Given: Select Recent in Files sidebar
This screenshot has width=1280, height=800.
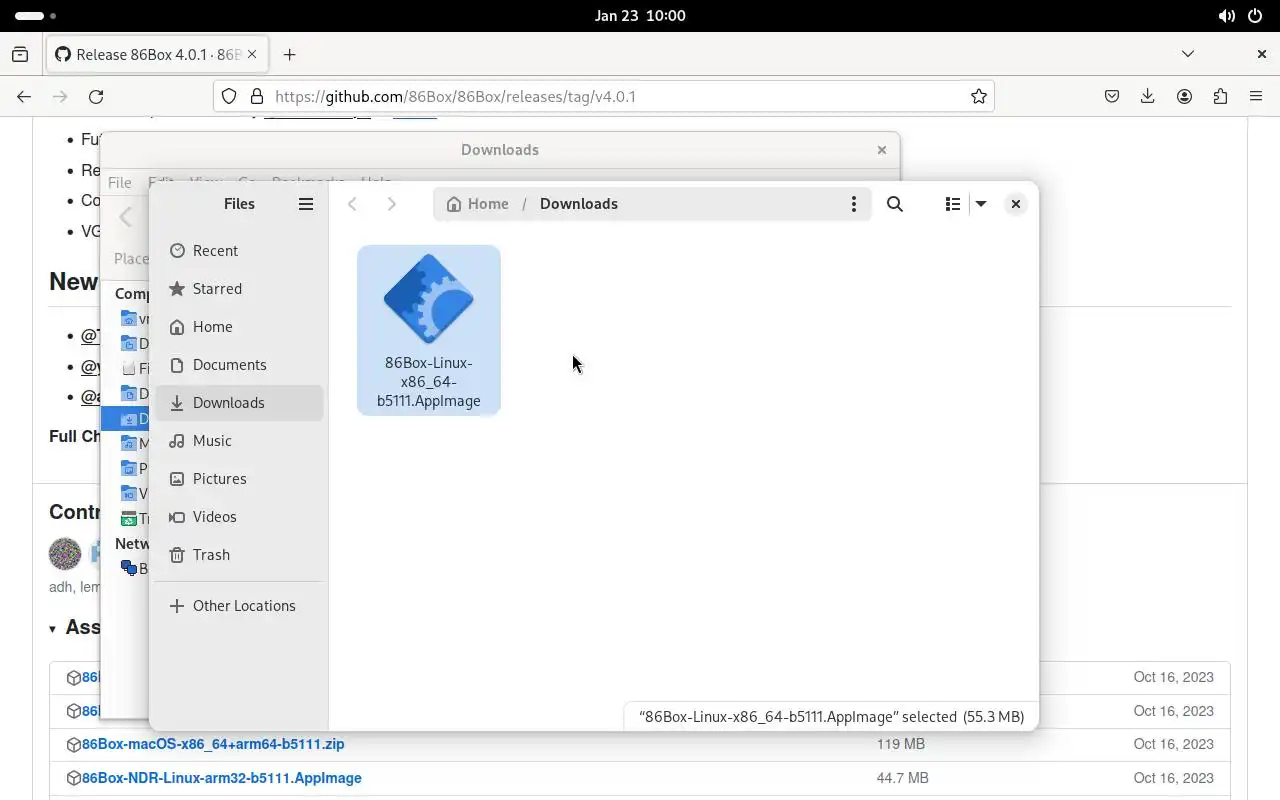Looking at the screenshot, I should [239, 251].
